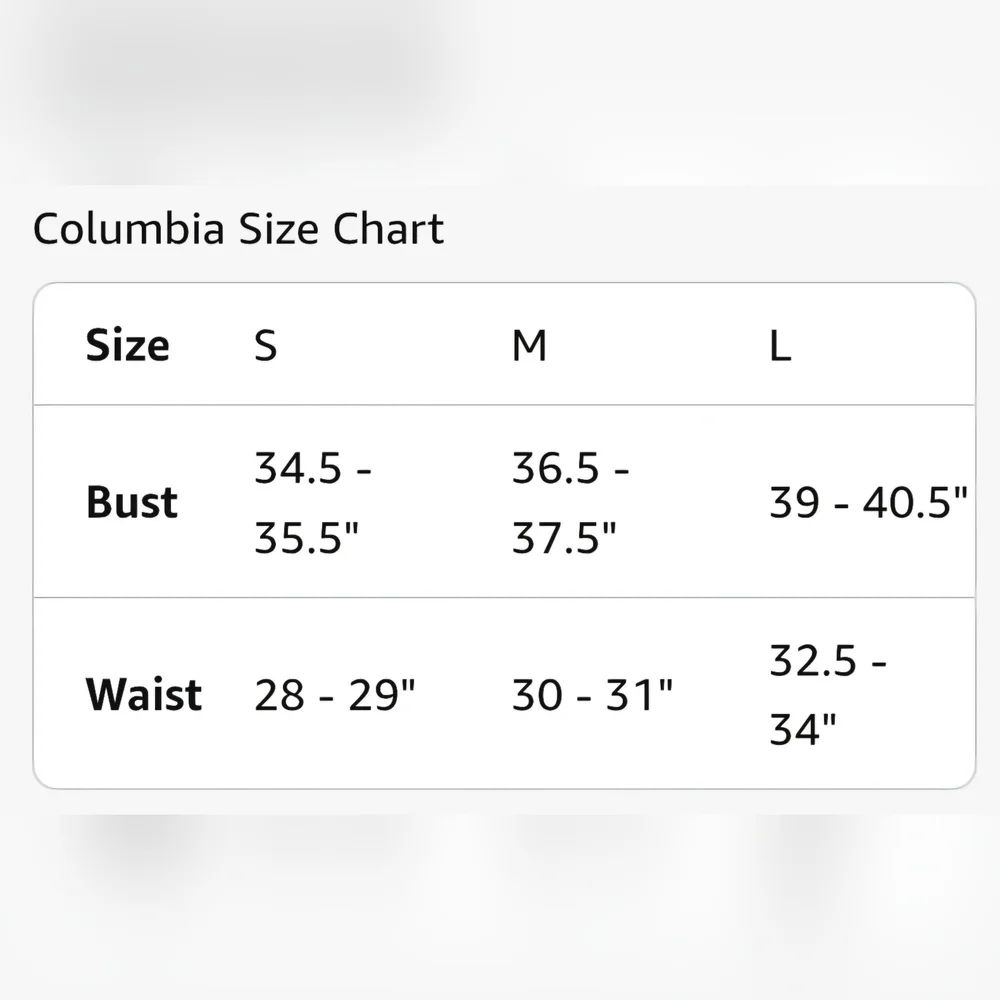Click the 30 - 31" waist measurement
Image resolution: width=1000 pixels, height=1000 pixels.
592,695
